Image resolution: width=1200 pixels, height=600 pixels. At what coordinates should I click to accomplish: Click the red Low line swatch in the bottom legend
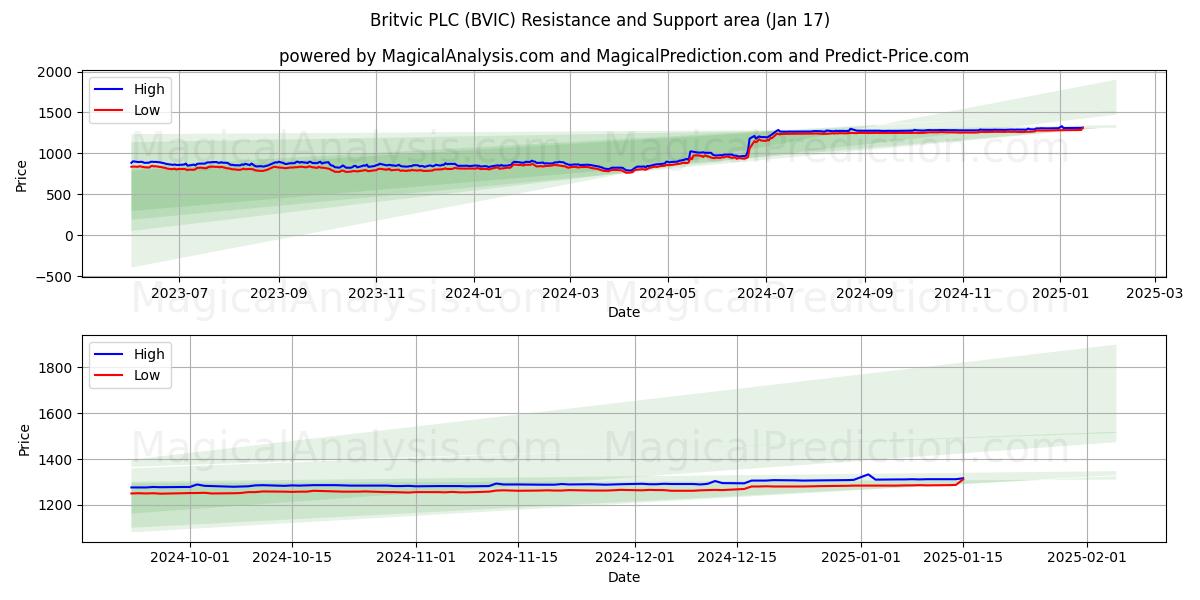click(x=109, y=375)
